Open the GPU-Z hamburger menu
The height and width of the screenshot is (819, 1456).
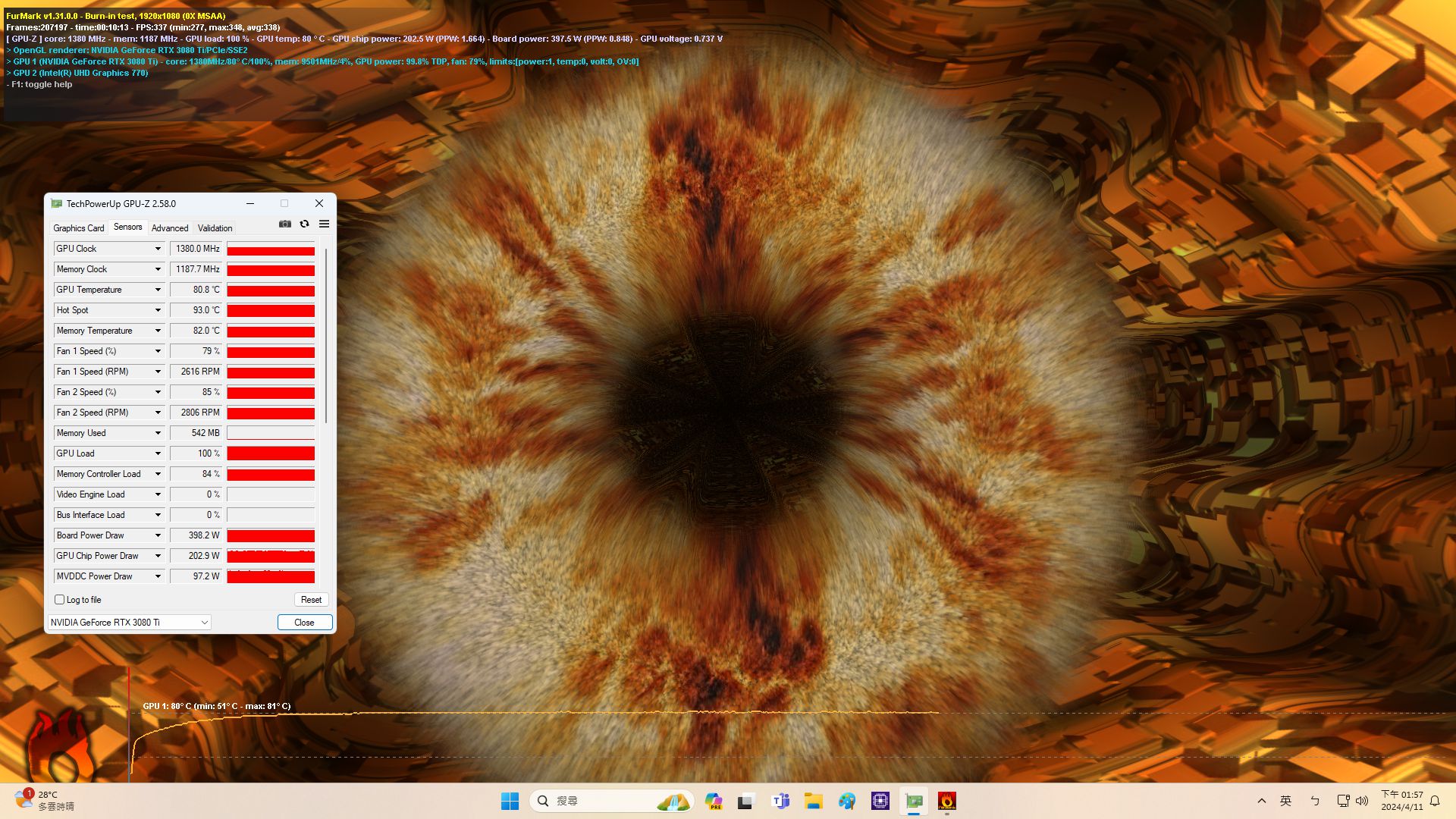point(324,224)
